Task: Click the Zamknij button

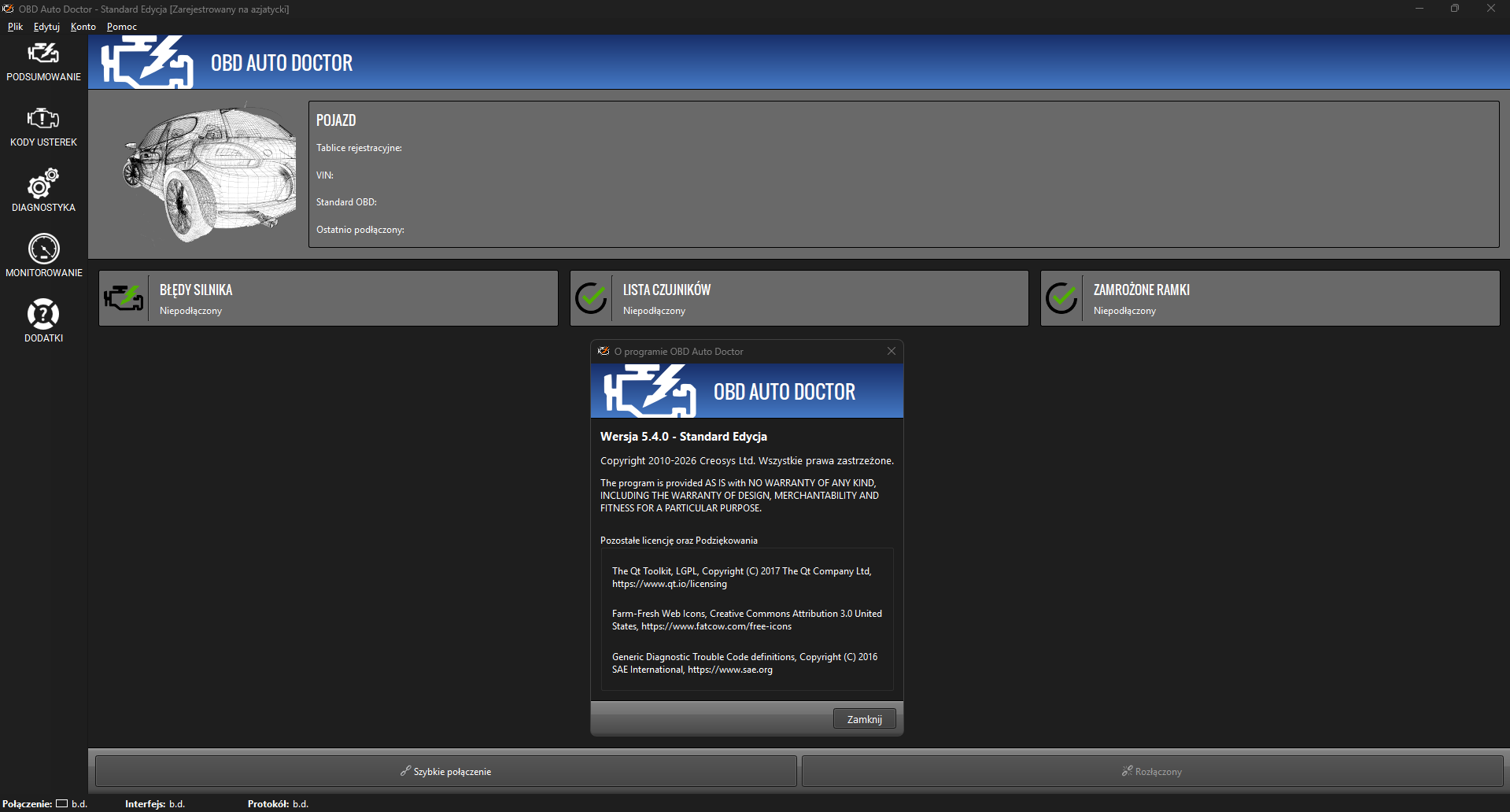Action: click(x=865, y=719)
